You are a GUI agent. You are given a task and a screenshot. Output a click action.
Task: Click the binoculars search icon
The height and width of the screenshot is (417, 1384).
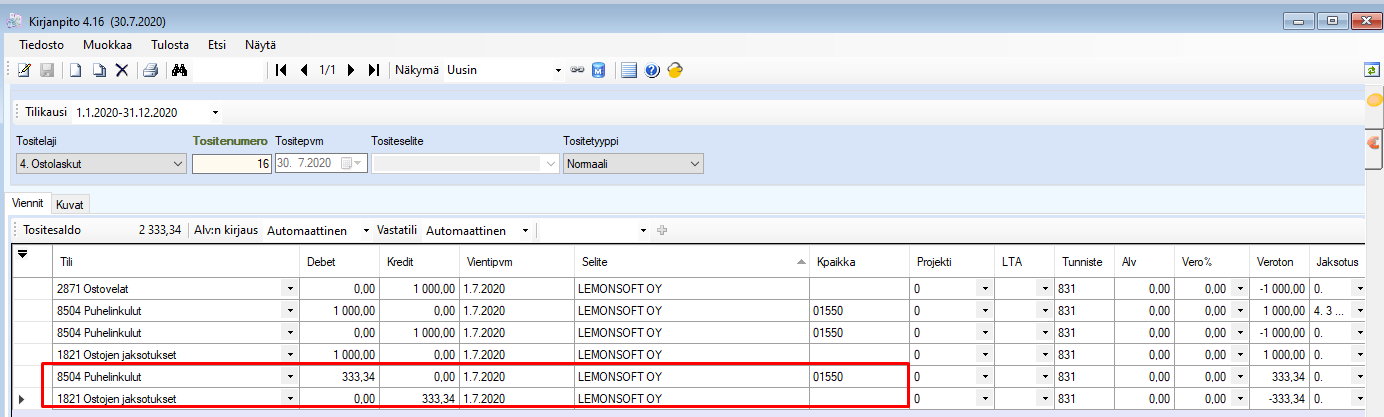pyautogui.click(x=180, y=70)
